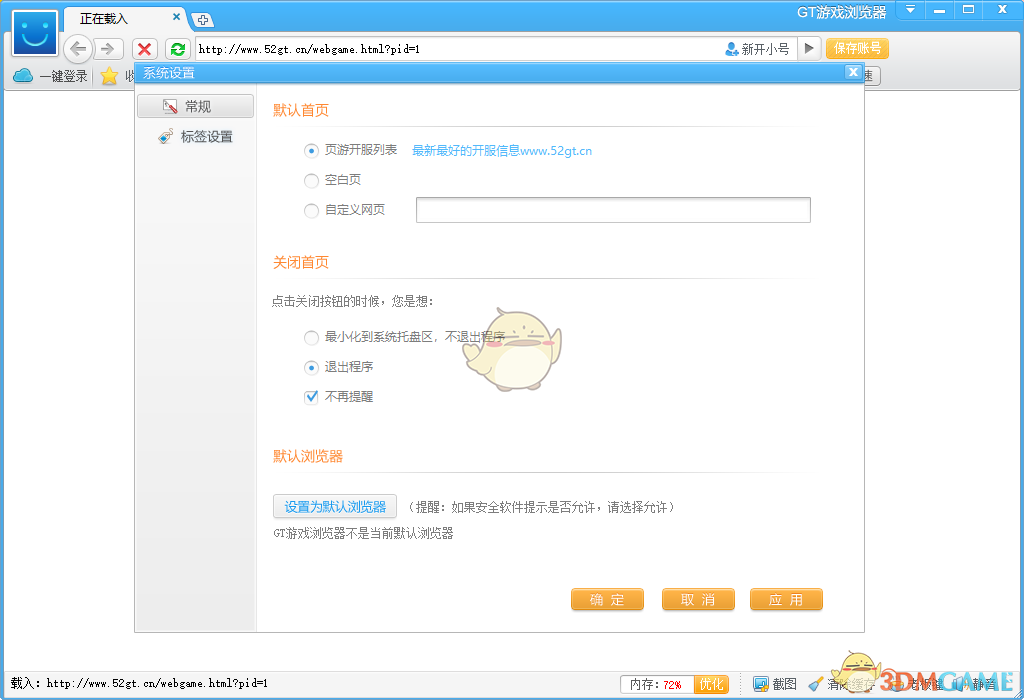This screenshot has width=1024, height=700.
Task: Refresh the current page
Action: tap(178, 48)
